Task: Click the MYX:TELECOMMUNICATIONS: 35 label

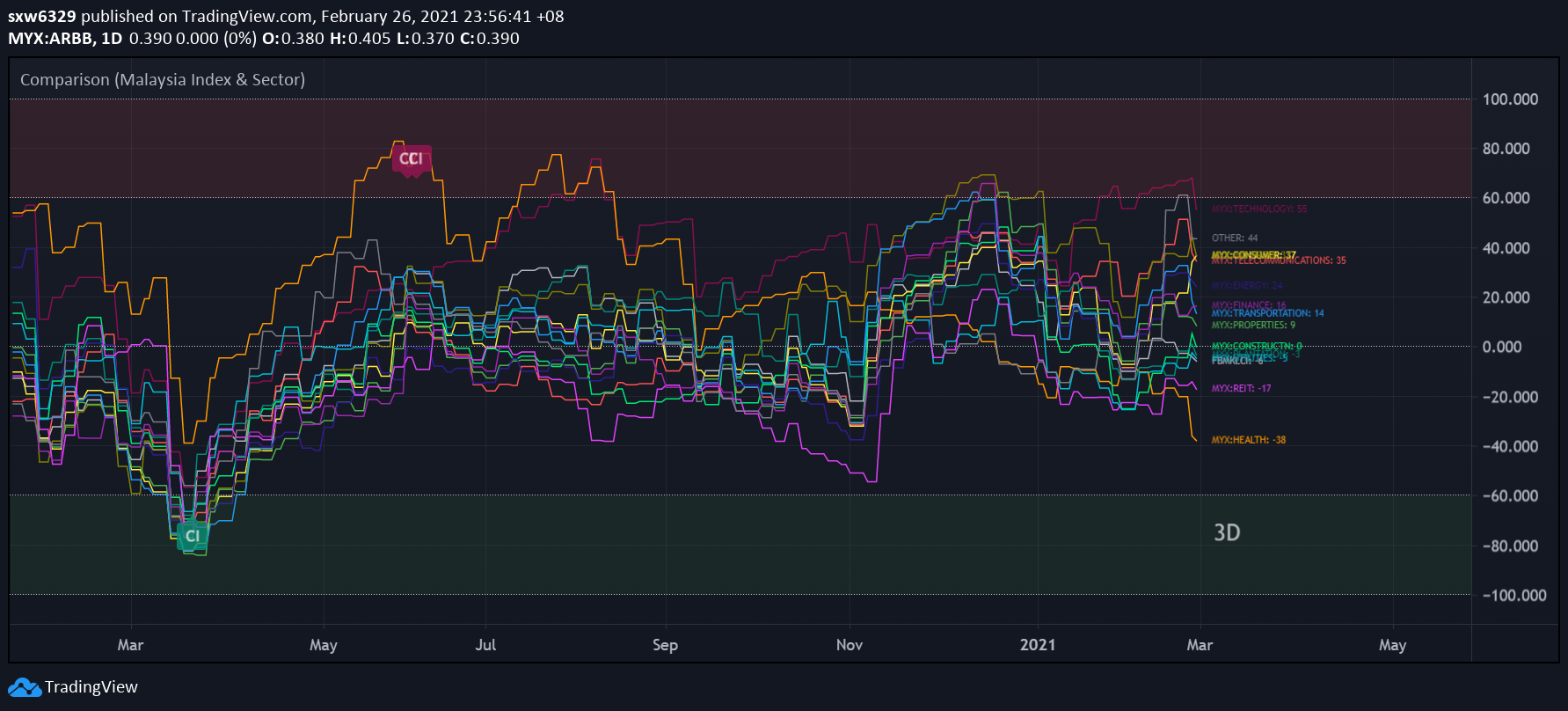Action: (x=1279, y=261)
